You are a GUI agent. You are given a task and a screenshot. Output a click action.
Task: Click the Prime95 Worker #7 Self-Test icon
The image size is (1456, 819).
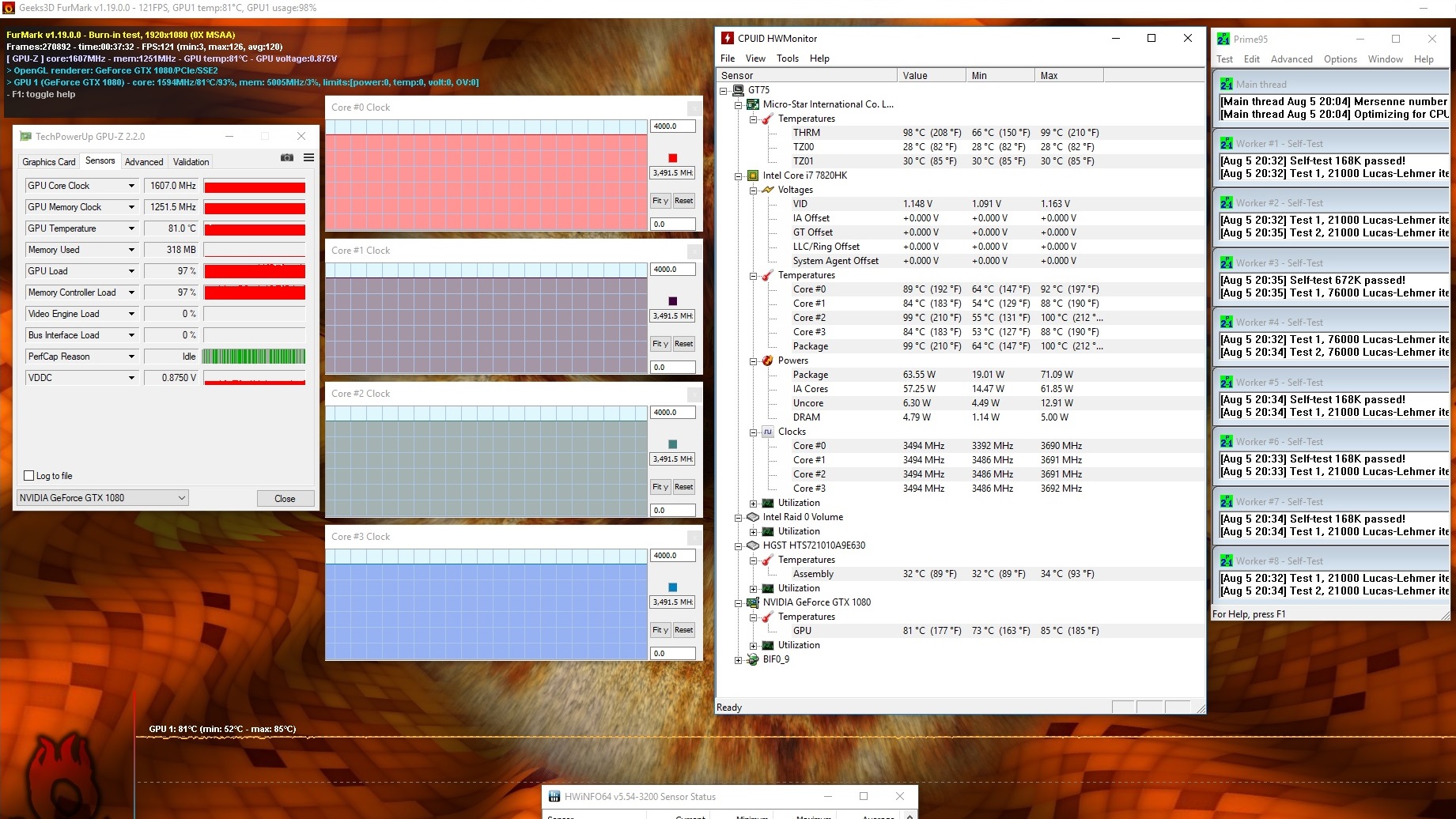click(1227, 501)
